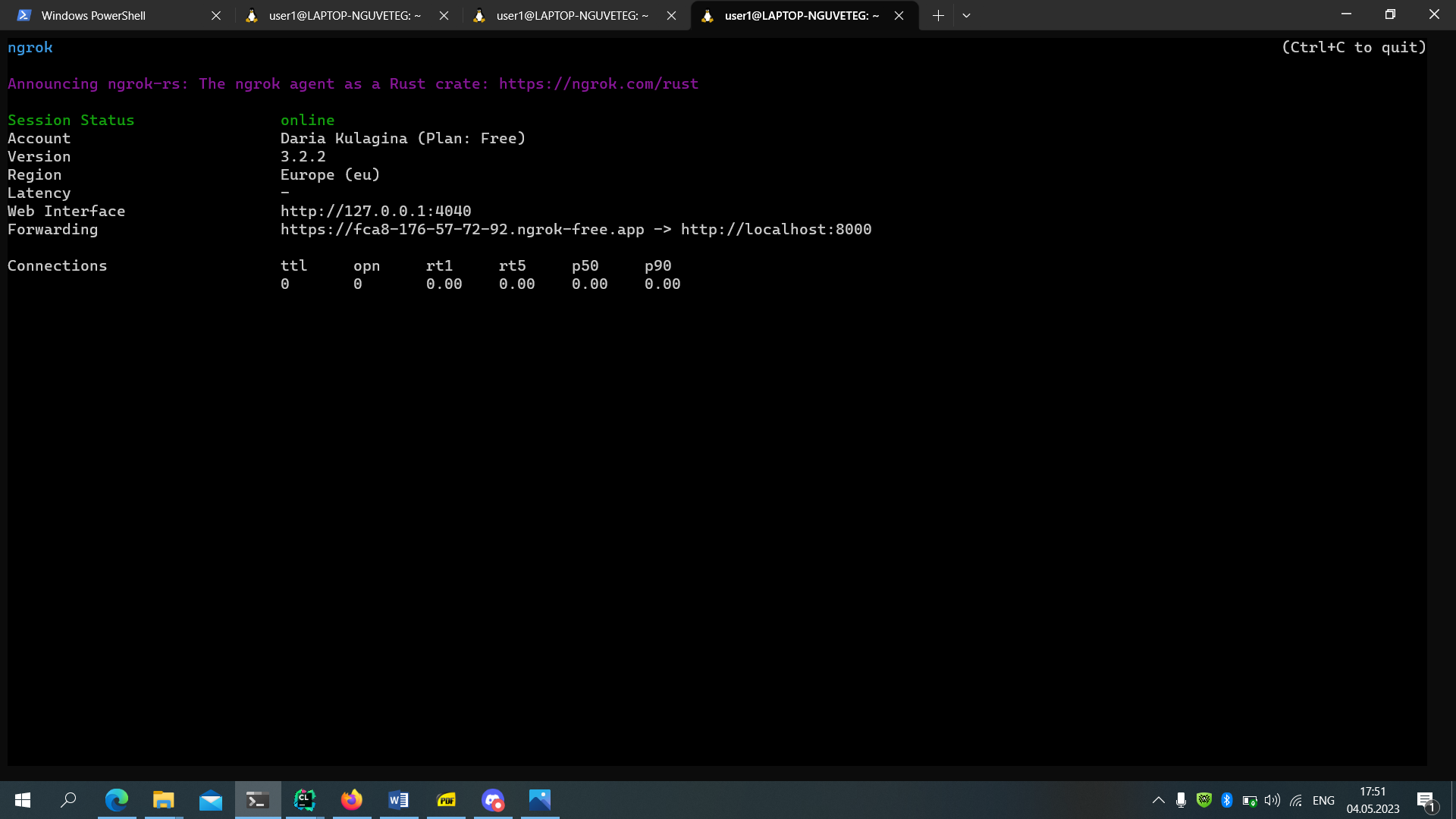Open CLion from taskbar

[x=304, y=800]
